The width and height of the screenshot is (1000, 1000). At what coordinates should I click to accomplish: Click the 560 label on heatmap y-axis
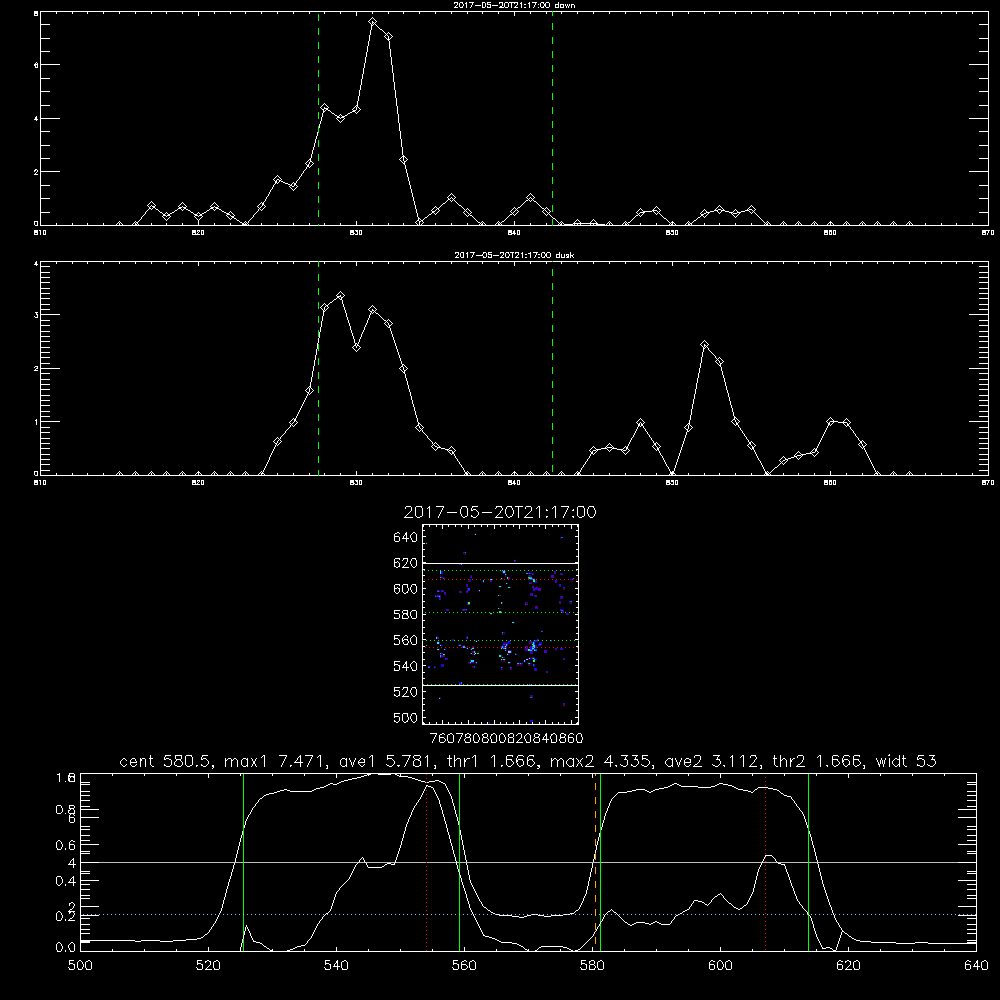pyautogui.click(x=406, y=641)
